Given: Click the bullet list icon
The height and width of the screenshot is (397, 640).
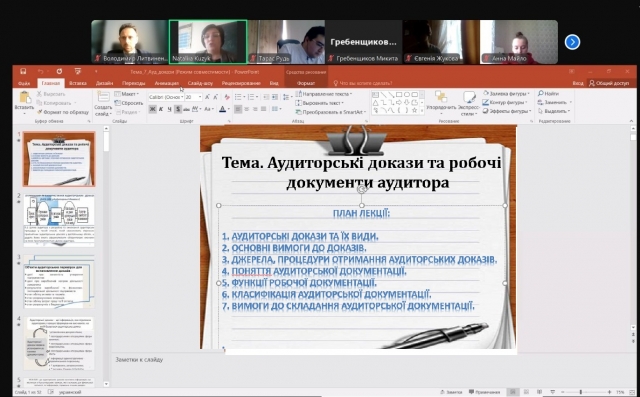Looking at the screenshot, I should tap(239, 97).
